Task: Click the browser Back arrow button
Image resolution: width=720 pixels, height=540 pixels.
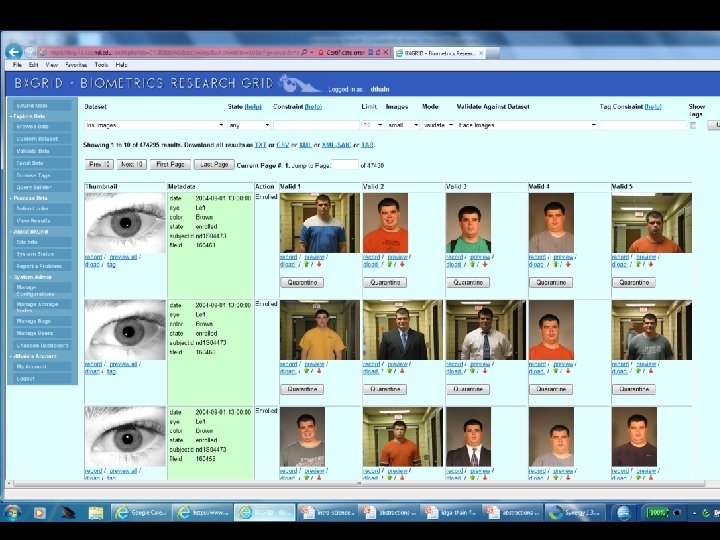Action: 14,52
